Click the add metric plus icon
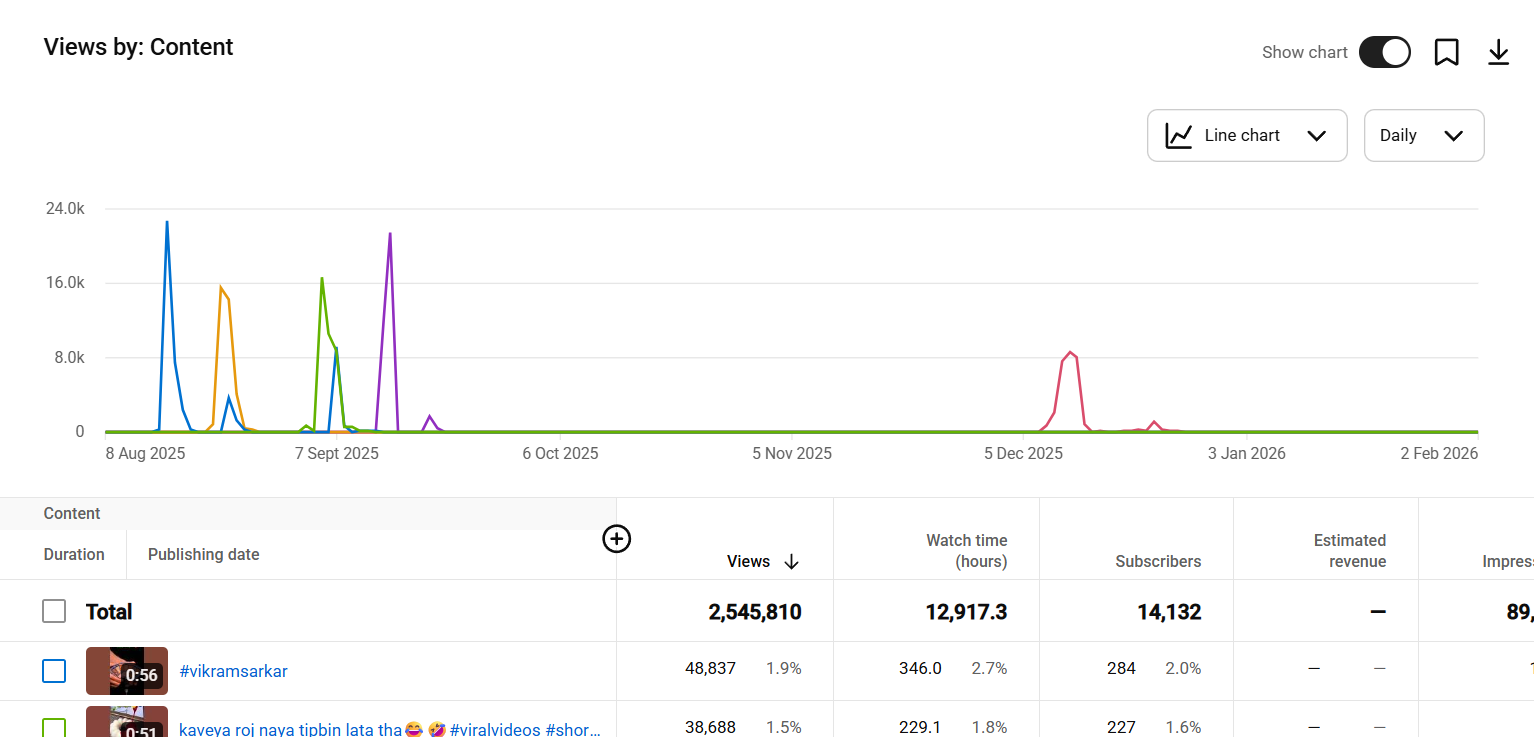 coord(617,539)
